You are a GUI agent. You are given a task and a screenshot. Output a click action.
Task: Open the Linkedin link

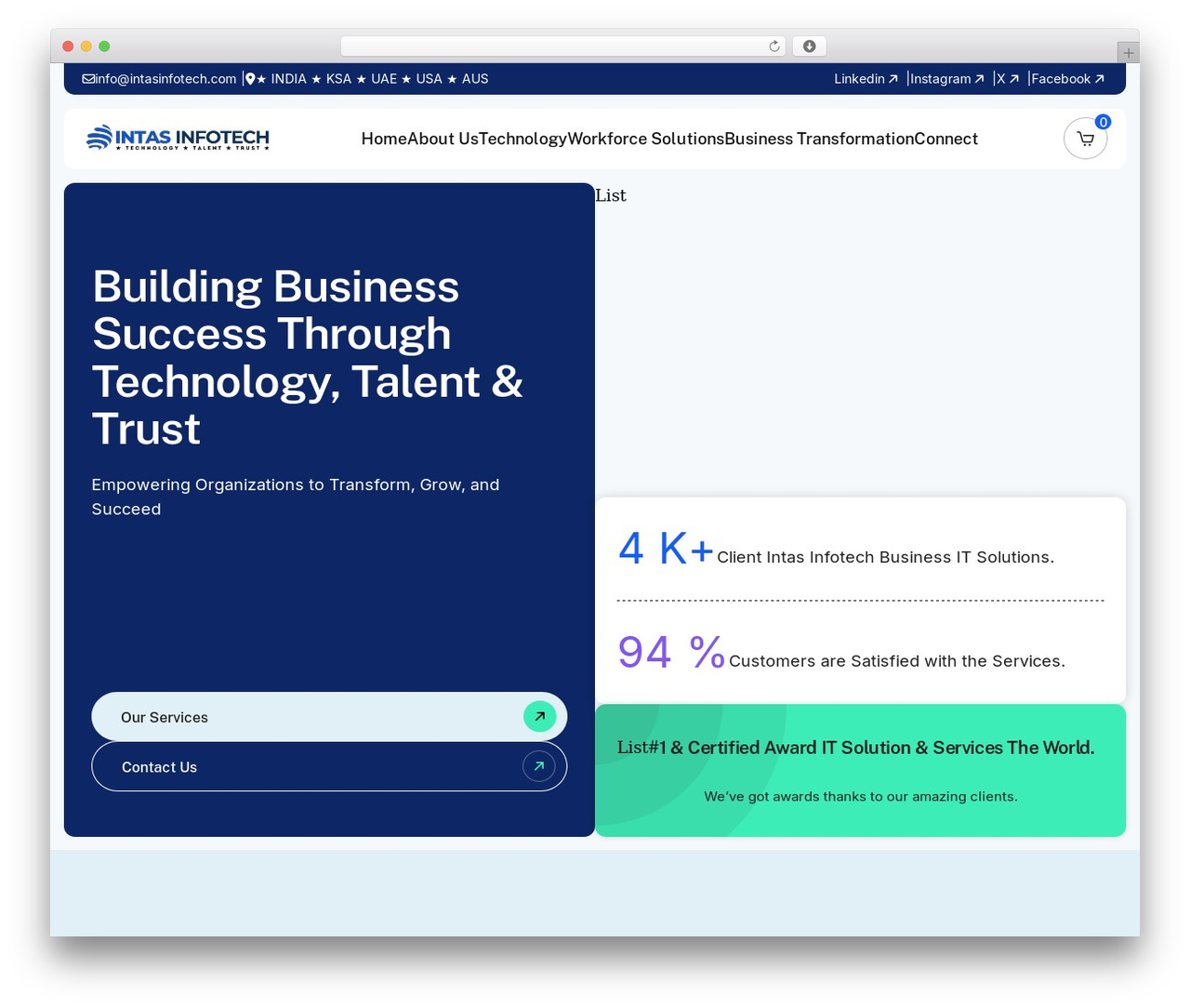866,79
